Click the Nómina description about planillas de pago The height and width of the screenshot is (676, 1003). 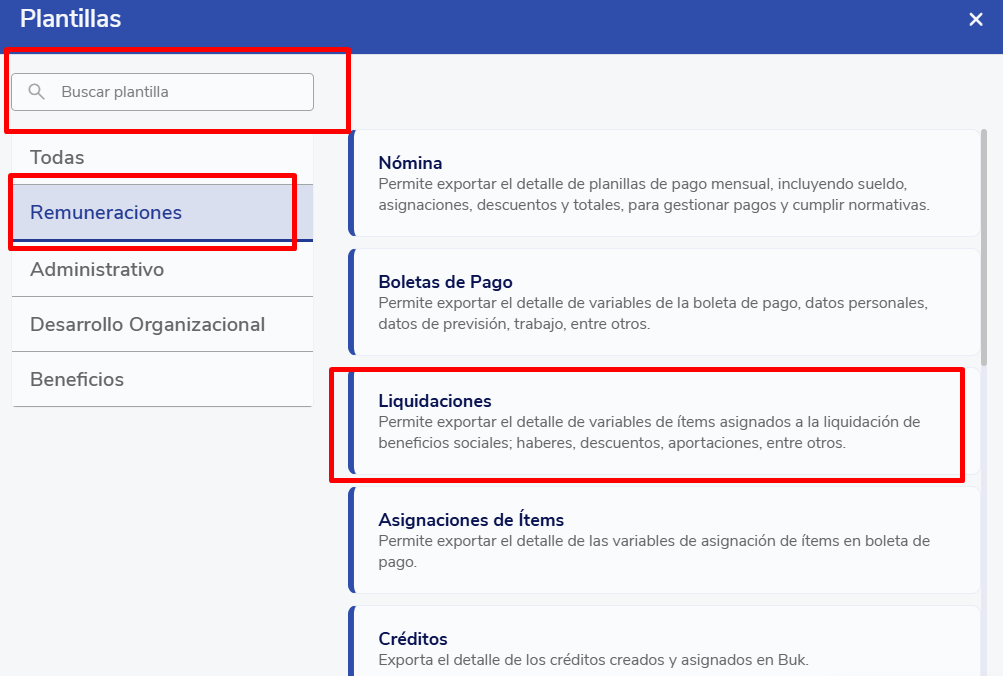pyautogui.click(x=654, y=195)
